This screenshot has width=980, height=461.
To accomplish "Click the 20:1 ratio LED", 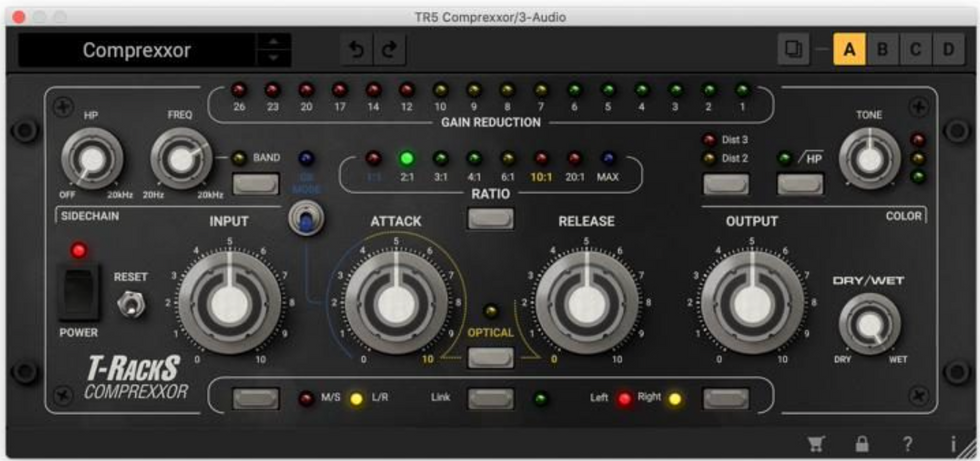I will pos(574,159).
